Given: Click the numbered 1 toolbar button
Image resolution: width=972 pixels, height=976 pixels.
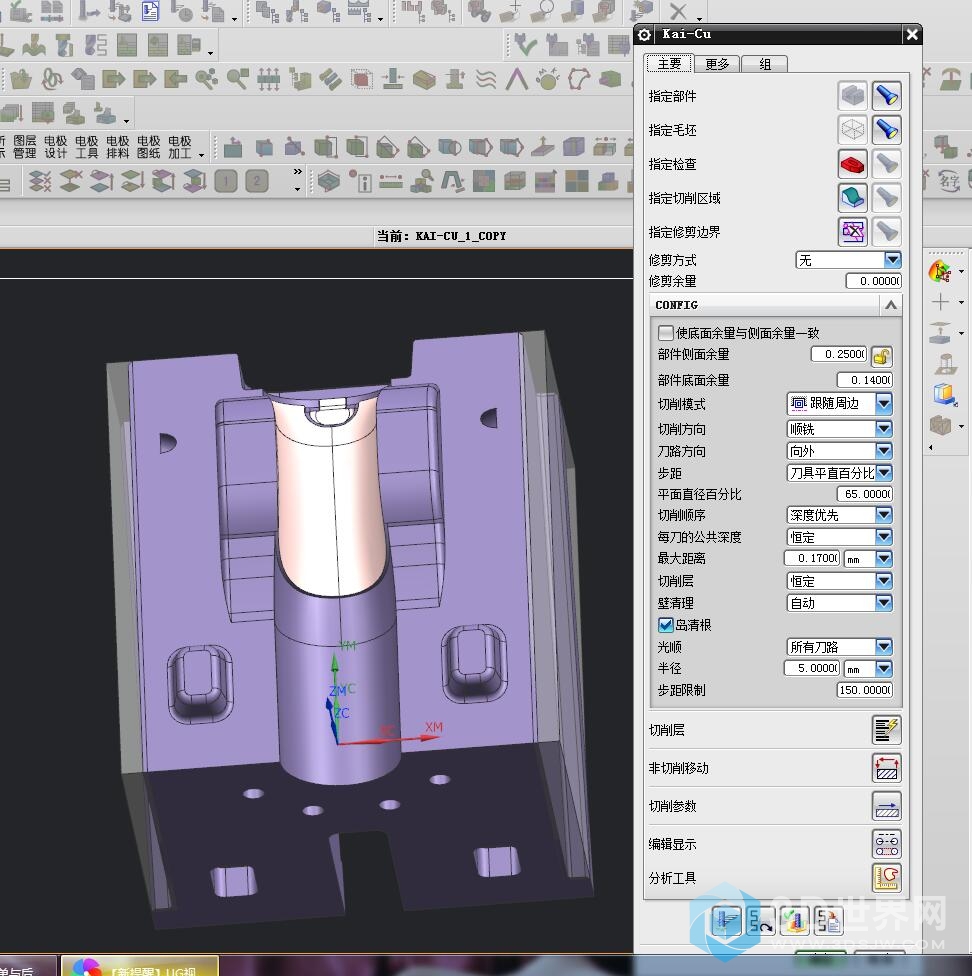Looking at the screenshot, I should click(226, 181).
